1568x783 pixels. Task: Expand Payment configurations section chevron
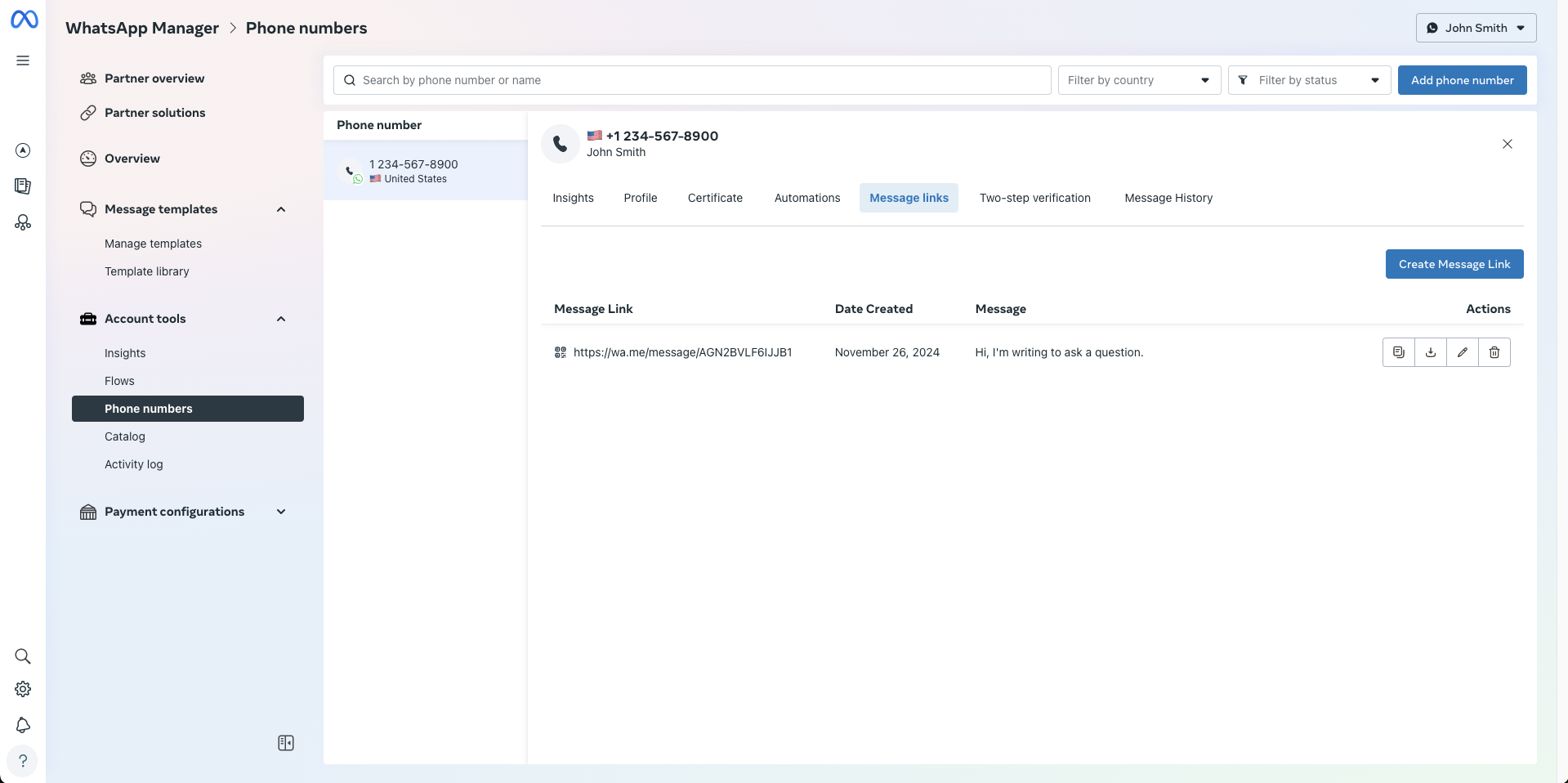click(281, 512)
